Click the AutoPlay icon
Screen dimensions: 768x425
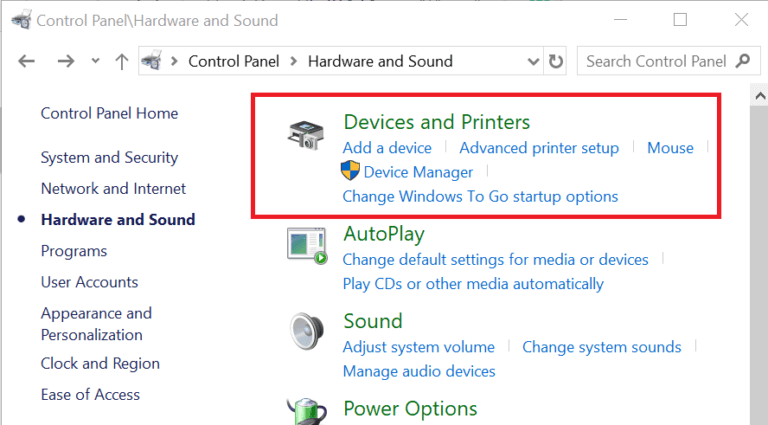pos(307,246)
